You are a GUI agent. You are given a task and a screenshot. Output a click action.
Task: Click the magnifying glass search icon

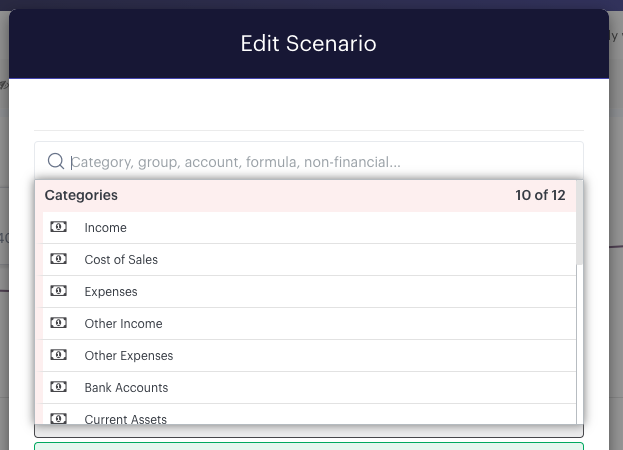(x=56, y=161)
